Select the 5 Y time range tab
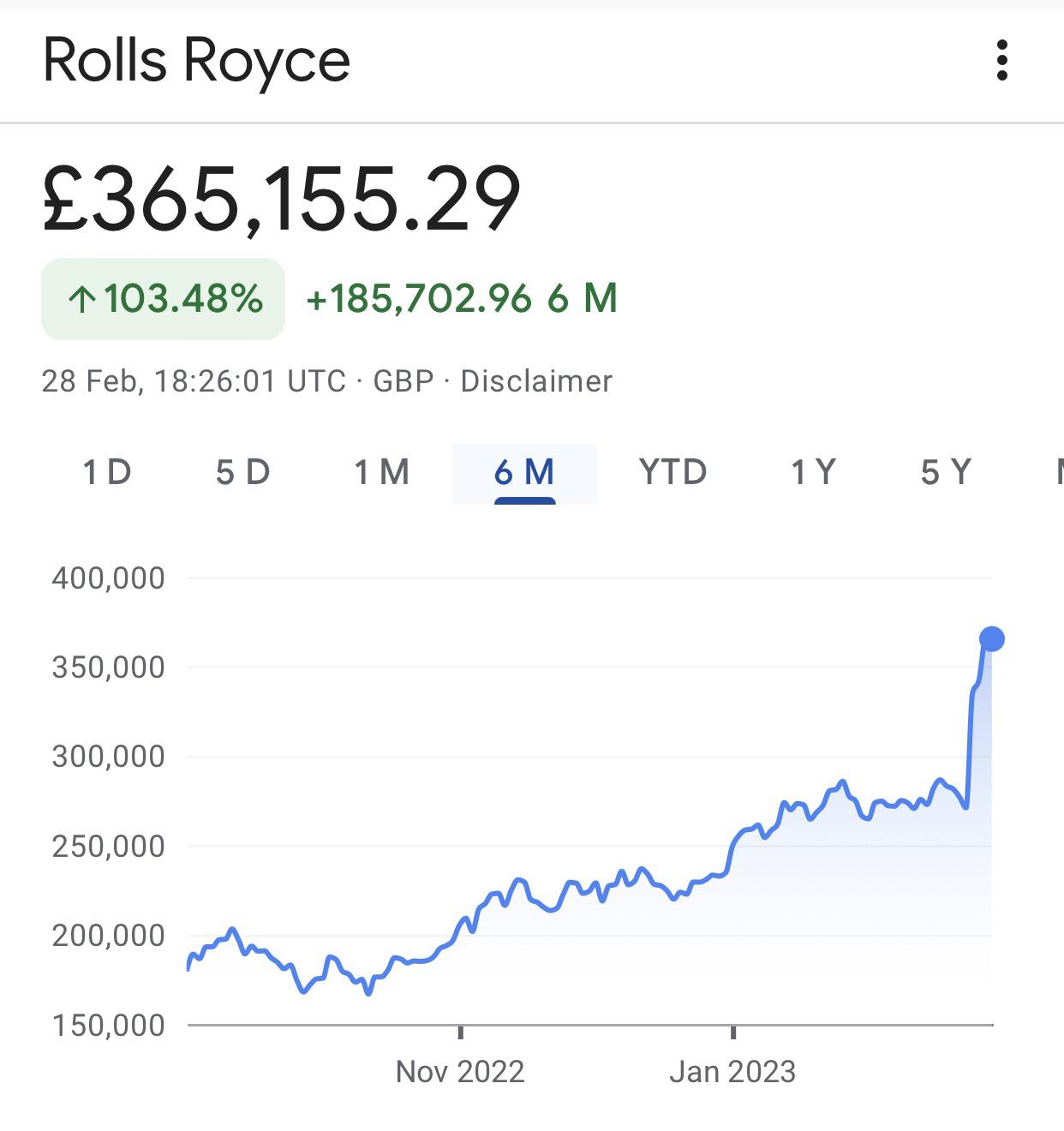Image resolution: width=1064 pixels, height=1131 pixels. pyautogui.click(x=946, y=472)
